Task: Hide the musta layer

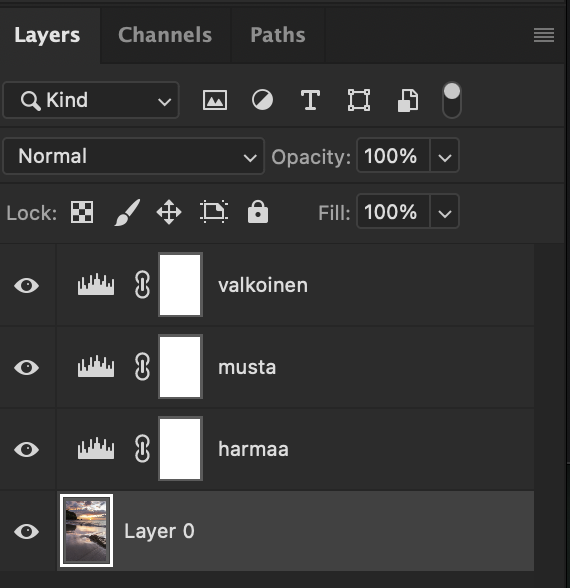Action: click(27, 367)
